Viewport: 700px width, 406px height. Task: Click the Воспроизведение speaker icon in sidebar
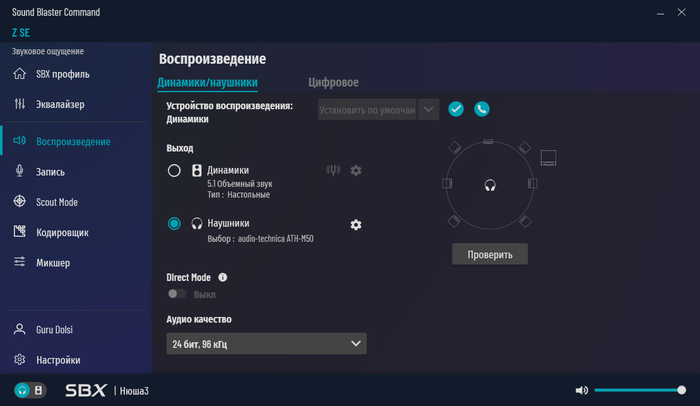click(x=20, y=141)
